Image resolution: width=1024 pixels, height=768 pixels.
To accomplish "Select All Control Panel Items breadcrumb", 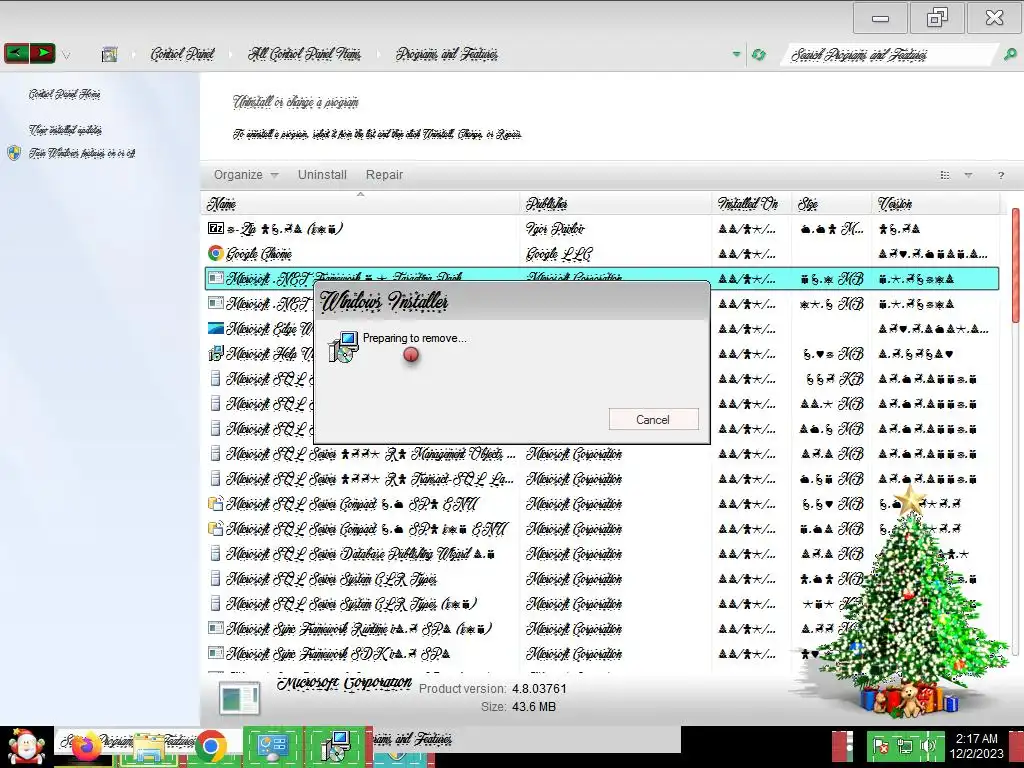I will coord(304,54).
